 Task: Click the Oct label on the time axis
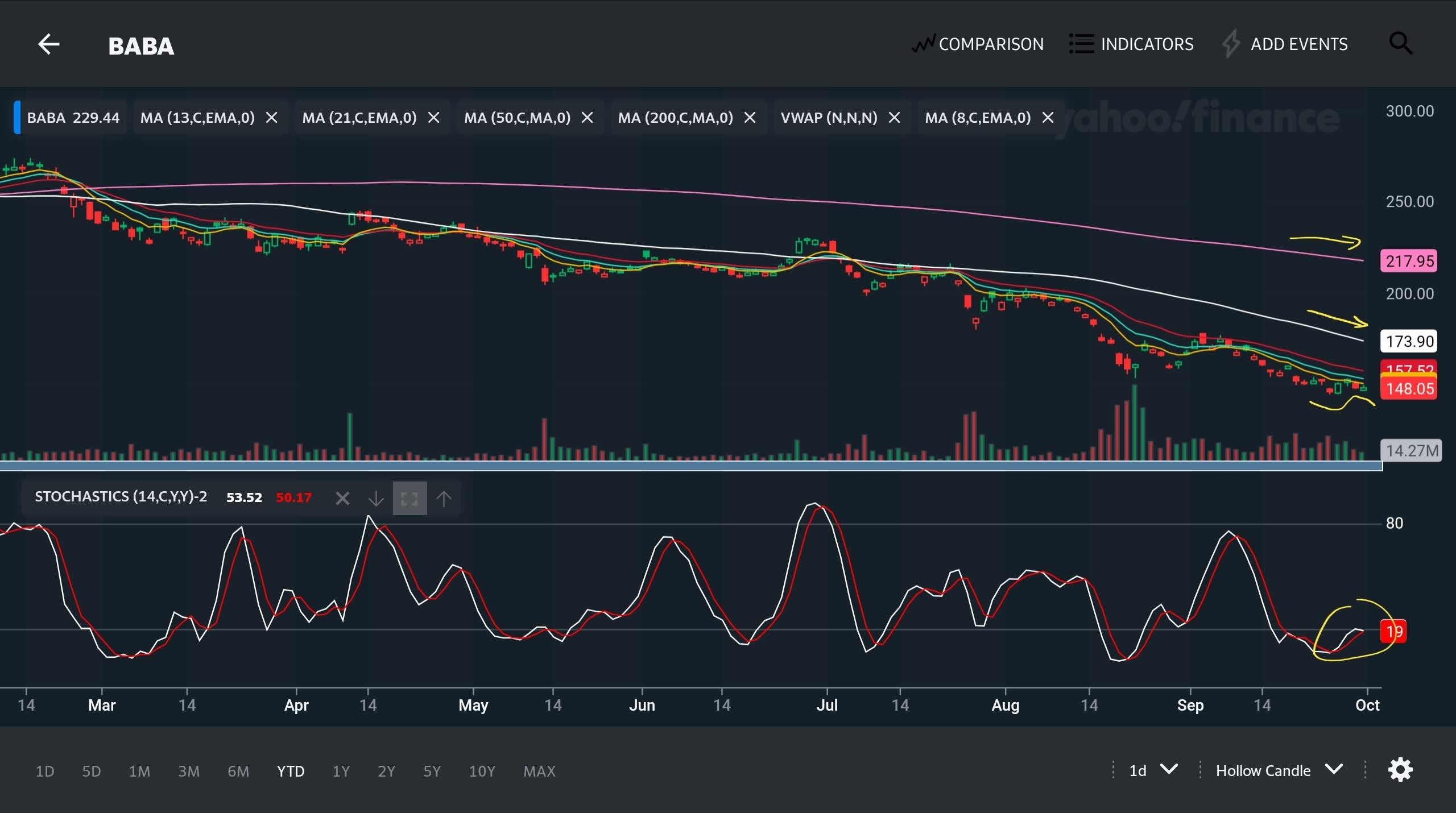click(1367, 706)
